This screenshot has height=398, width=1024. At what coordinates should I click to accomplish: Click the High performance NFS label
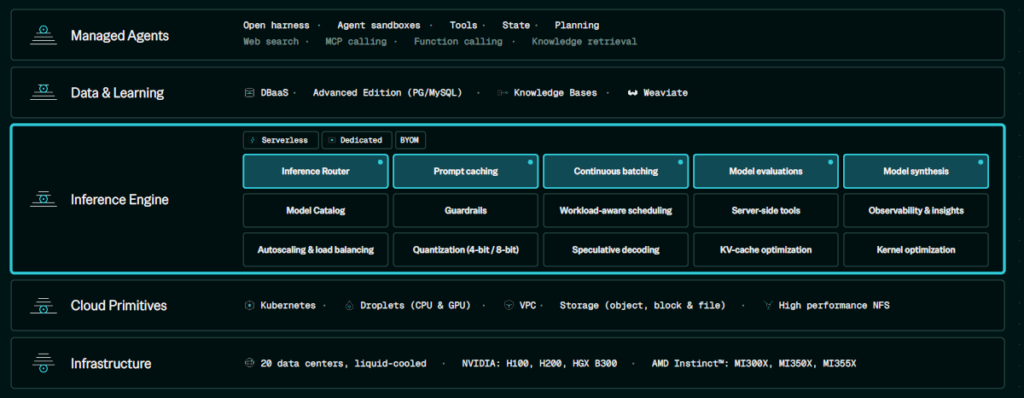[834, 305]
